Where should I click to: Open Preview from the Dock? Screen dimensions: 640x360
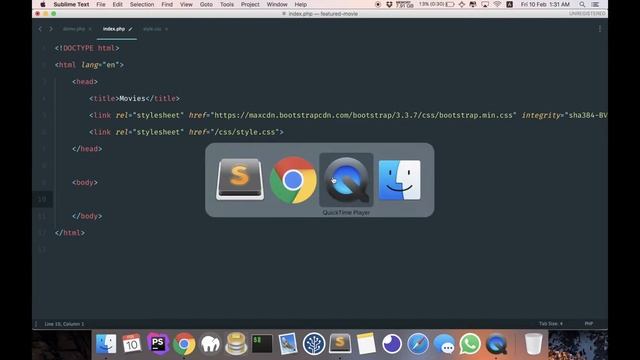288,343
